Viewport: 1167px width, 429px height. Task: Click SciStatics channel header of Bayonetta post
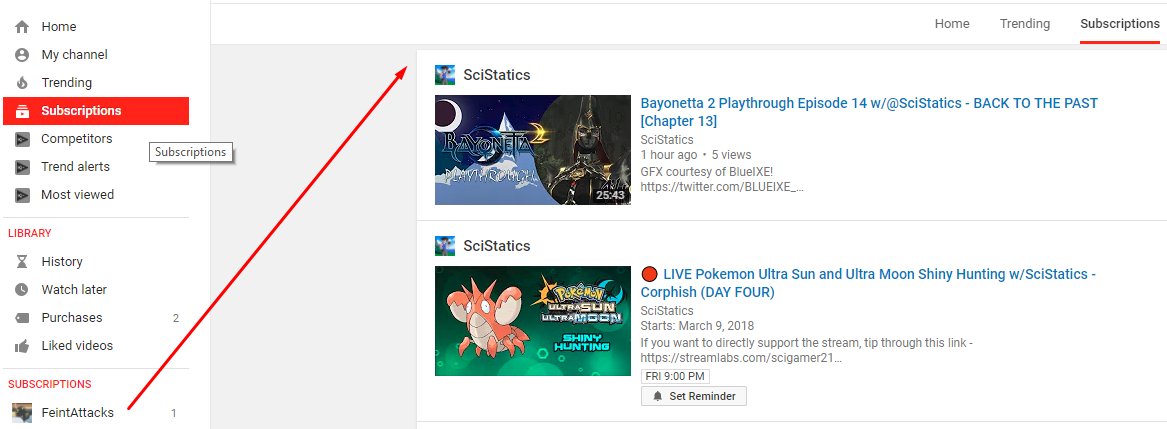496,74
